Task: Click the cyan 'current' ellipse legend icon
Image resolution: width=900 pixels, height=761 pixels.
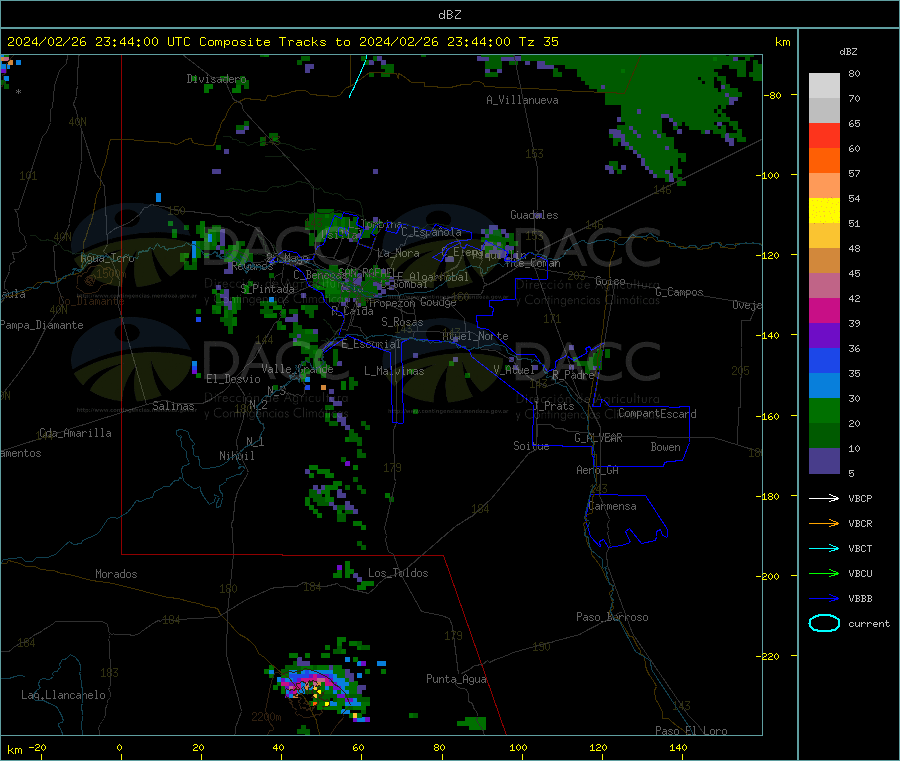Action: tap(824, 623)
